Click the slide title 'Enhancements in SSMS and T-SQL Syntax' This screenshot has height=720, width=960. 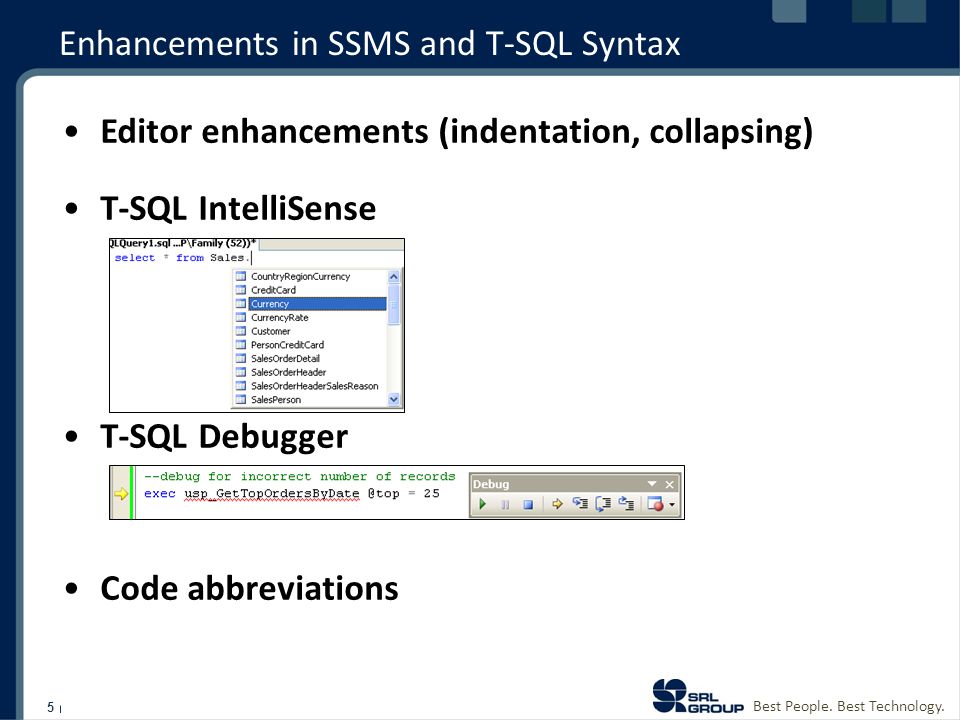tap(370, 44)
